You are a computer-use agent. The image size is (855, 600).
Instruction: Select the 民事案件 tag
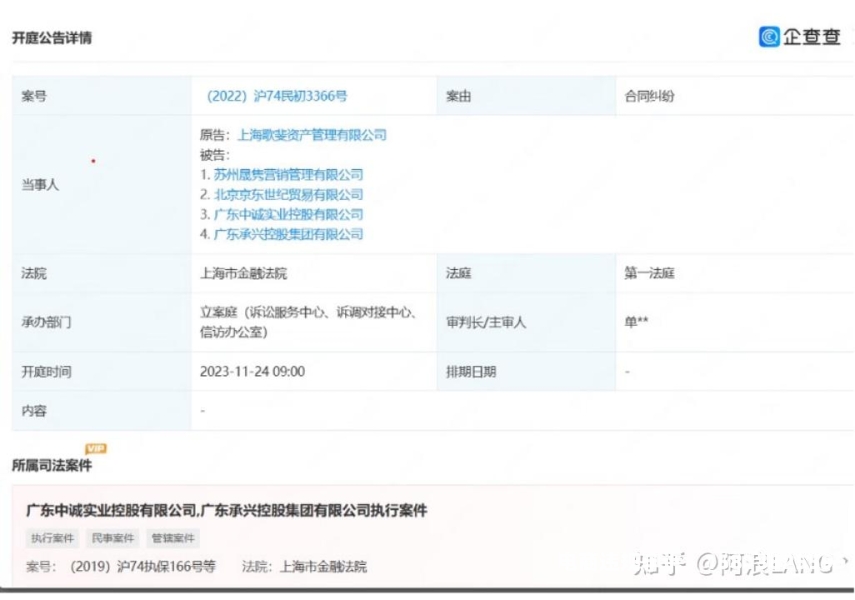click(113, 538)
